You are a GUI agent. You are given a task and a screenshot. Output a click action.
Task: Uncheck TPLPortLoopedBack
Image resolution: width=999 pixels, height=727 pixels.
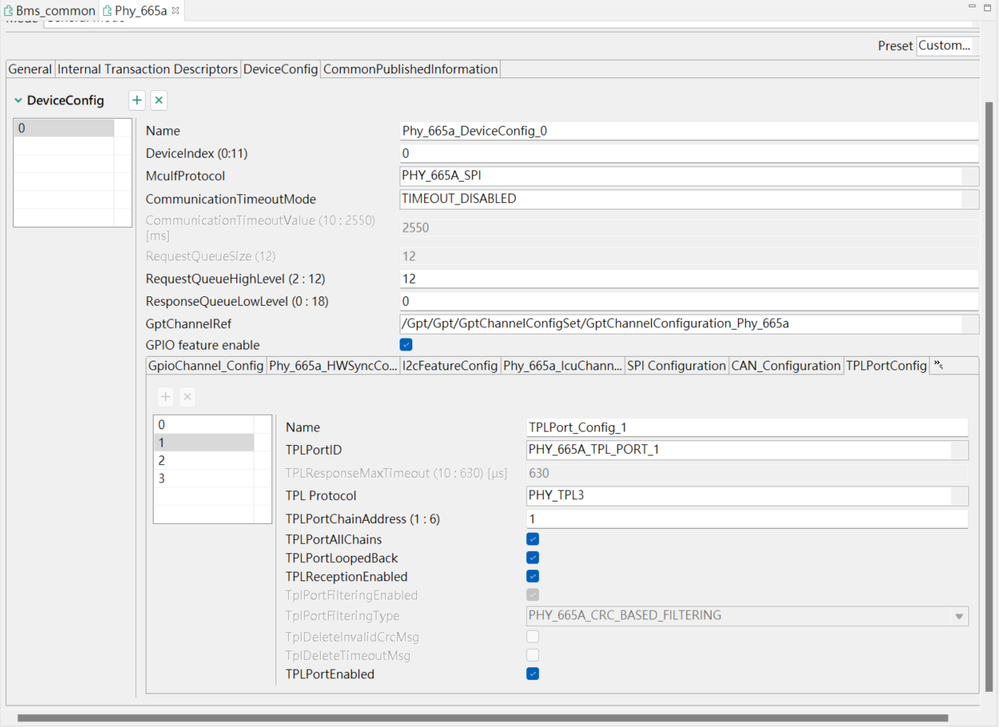(x=533, y=558)
